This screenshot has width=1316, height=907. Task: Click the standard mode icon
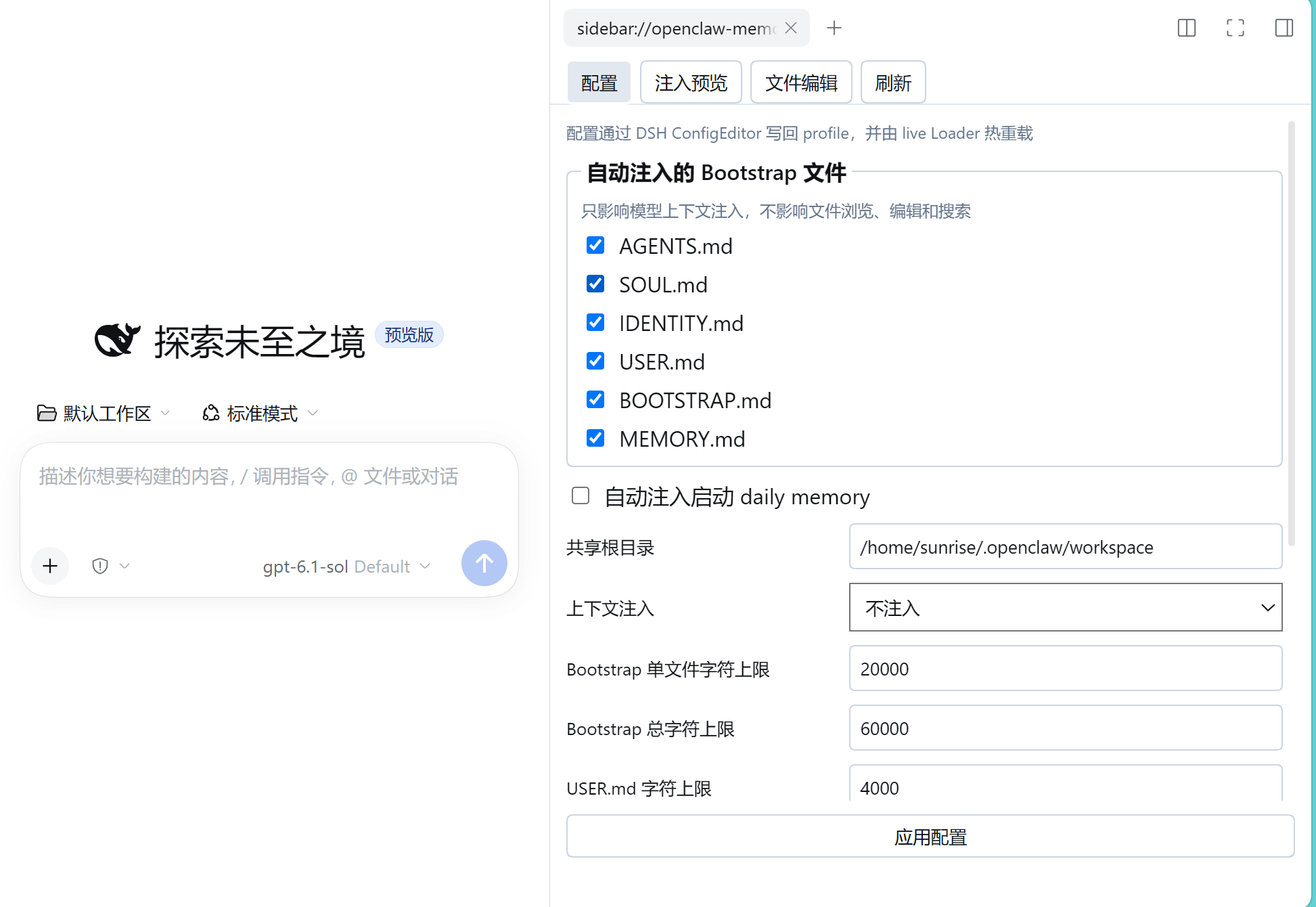211,413
